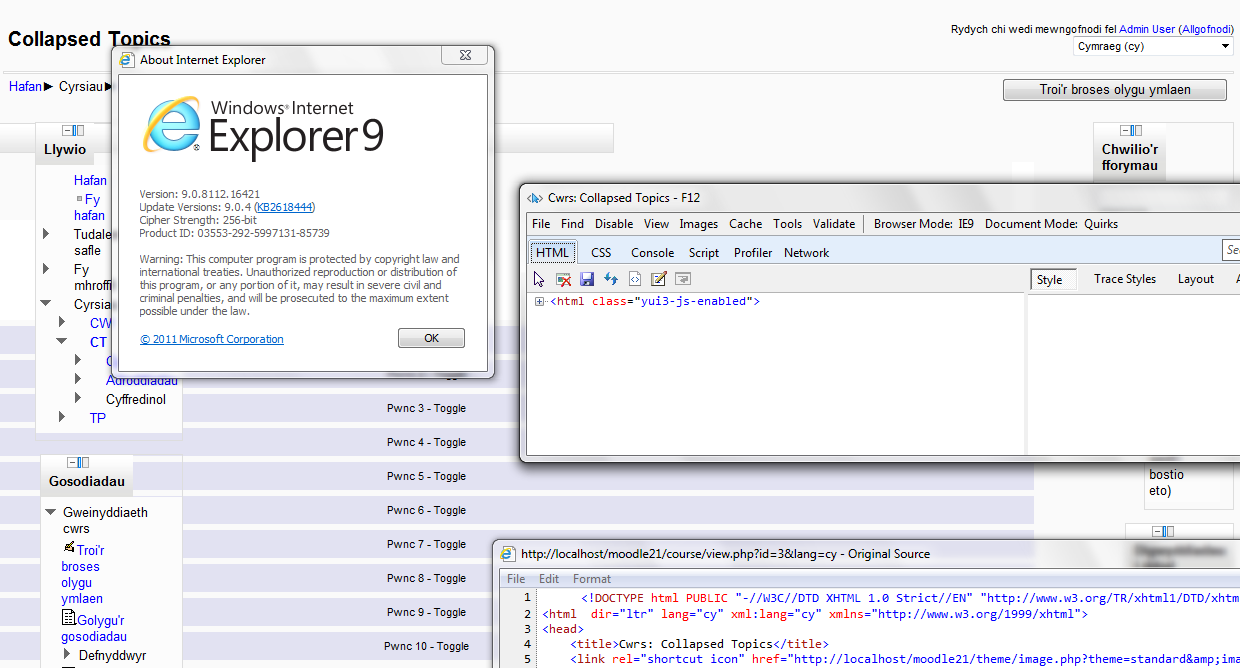
Task: Click the F12 search input field
Action: click(x=1231, y=250)
